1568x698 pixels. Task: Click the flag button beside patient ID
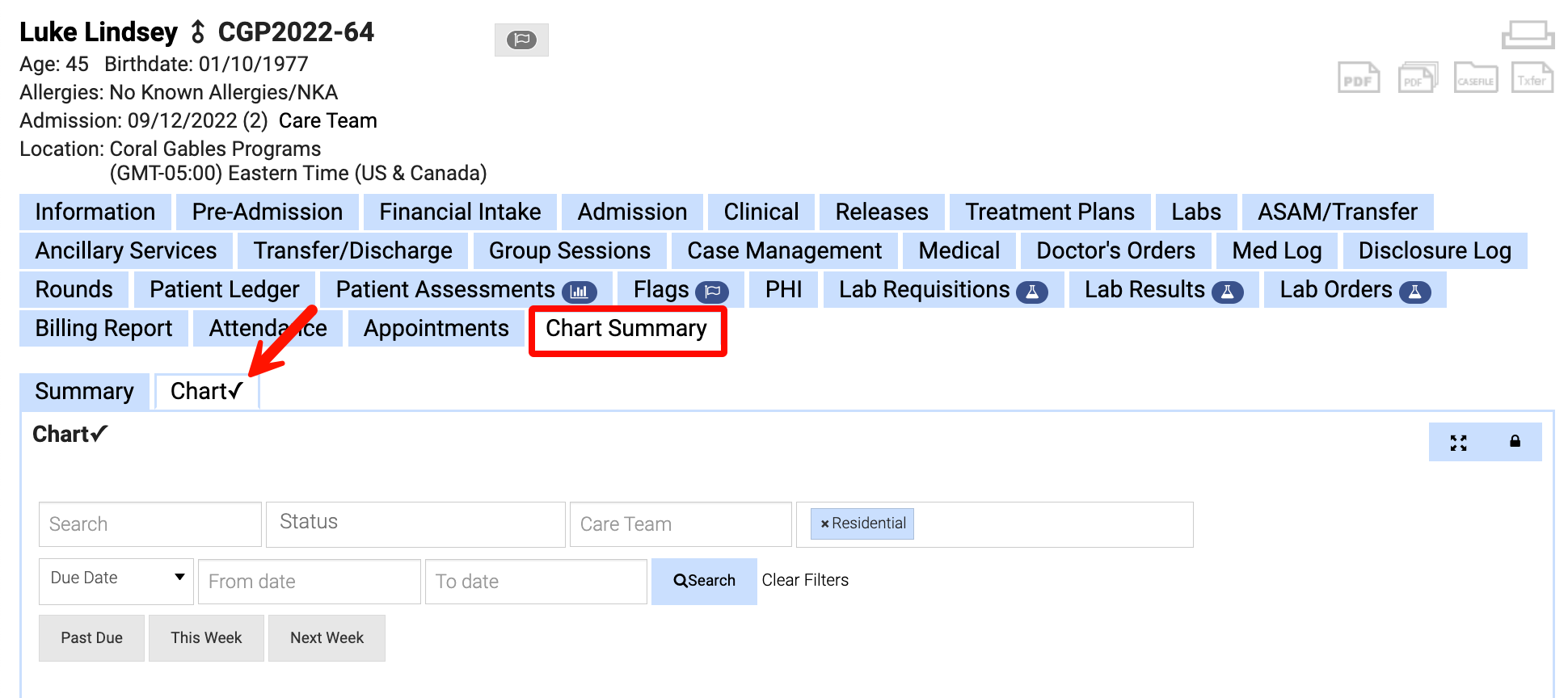pyautogui.click(x=521, y=40)
